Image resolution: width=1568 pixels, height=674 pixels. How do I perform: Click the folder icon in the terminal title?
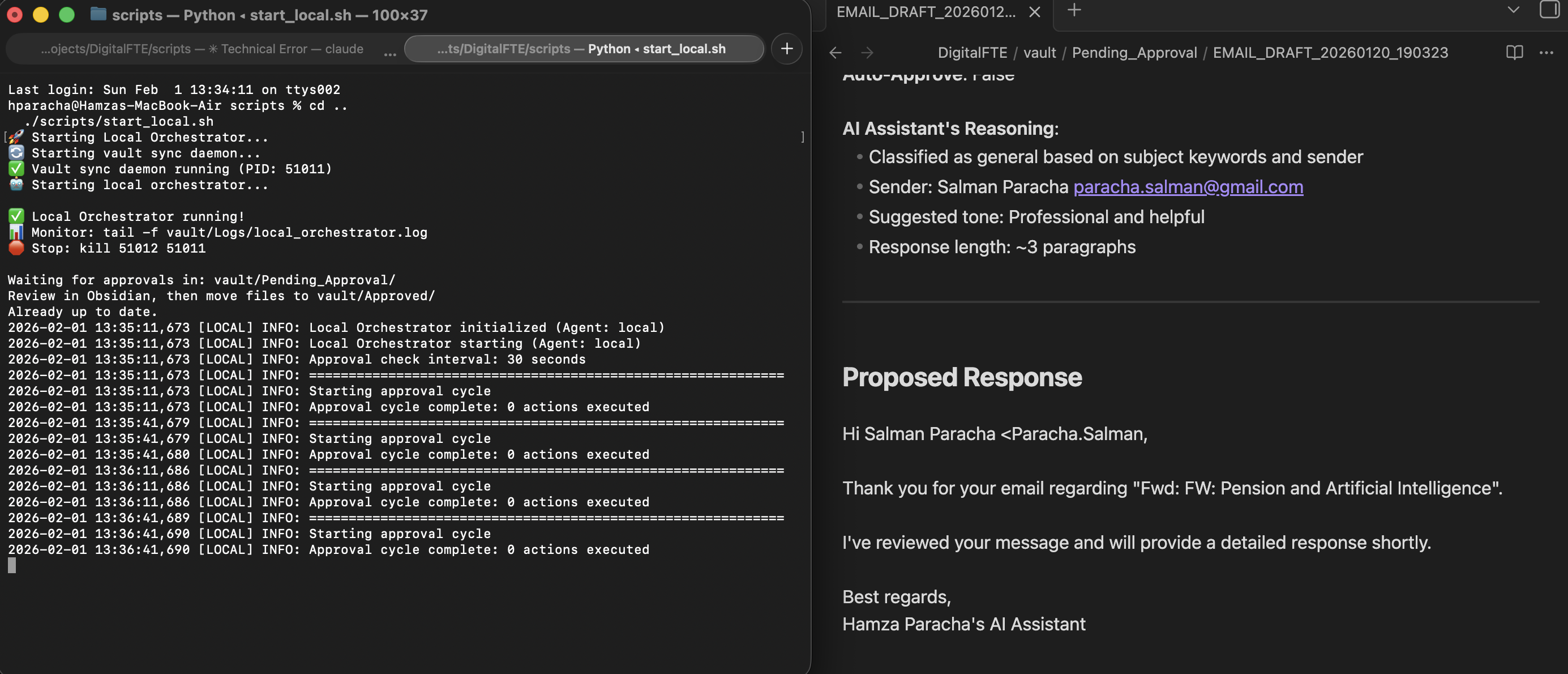(x=98, y=14)
